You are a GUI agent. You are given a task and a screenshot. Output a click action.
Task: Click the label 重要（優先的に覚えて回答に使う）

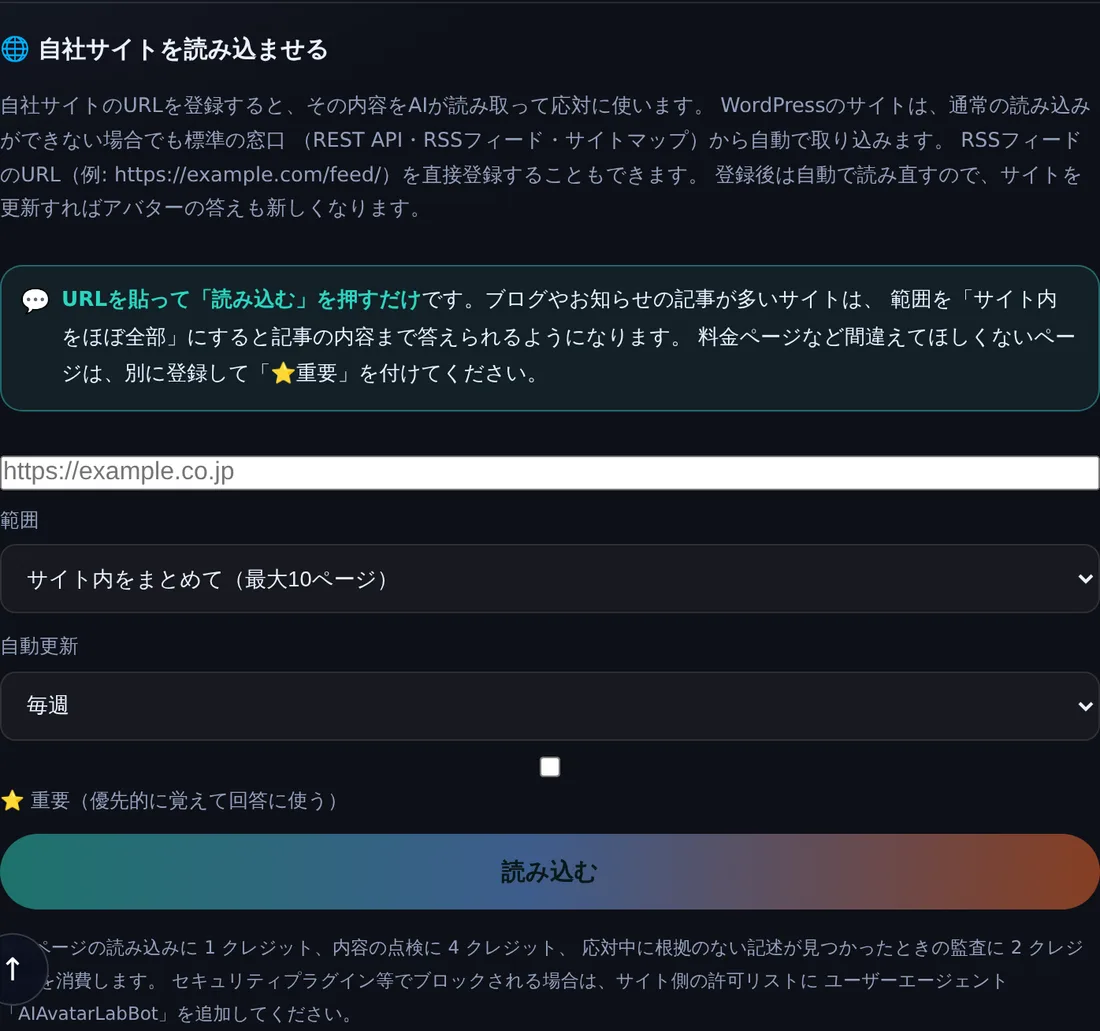tap(184, 800)
